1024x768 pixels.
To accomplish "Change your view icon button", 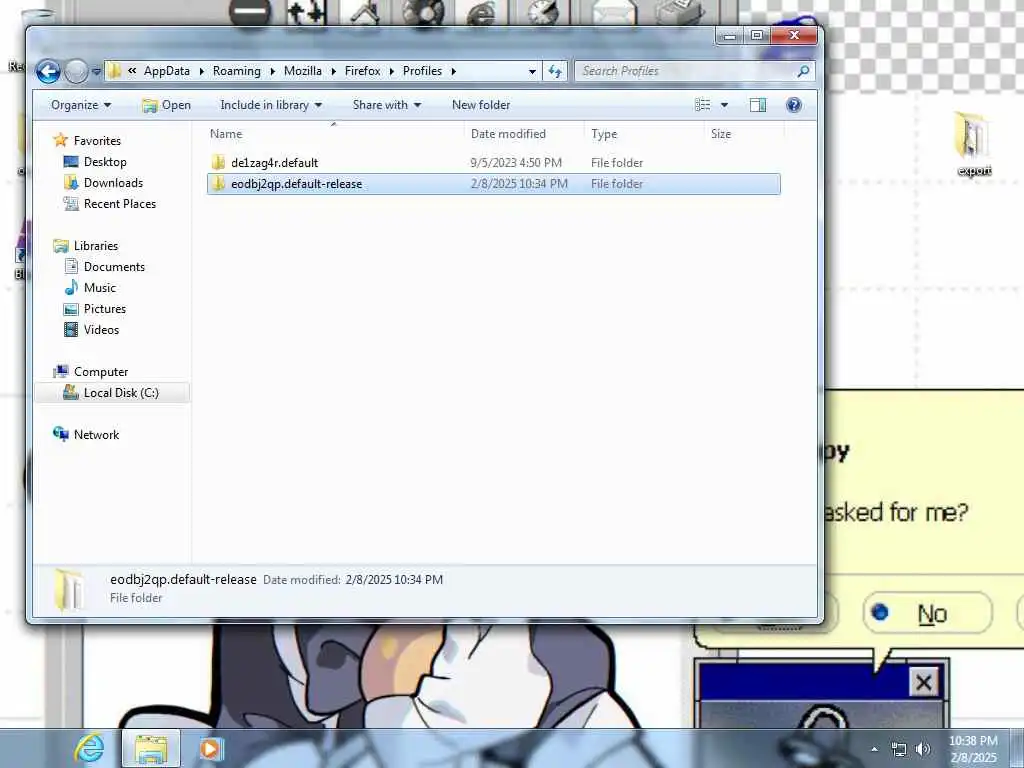I will [703, 105].
